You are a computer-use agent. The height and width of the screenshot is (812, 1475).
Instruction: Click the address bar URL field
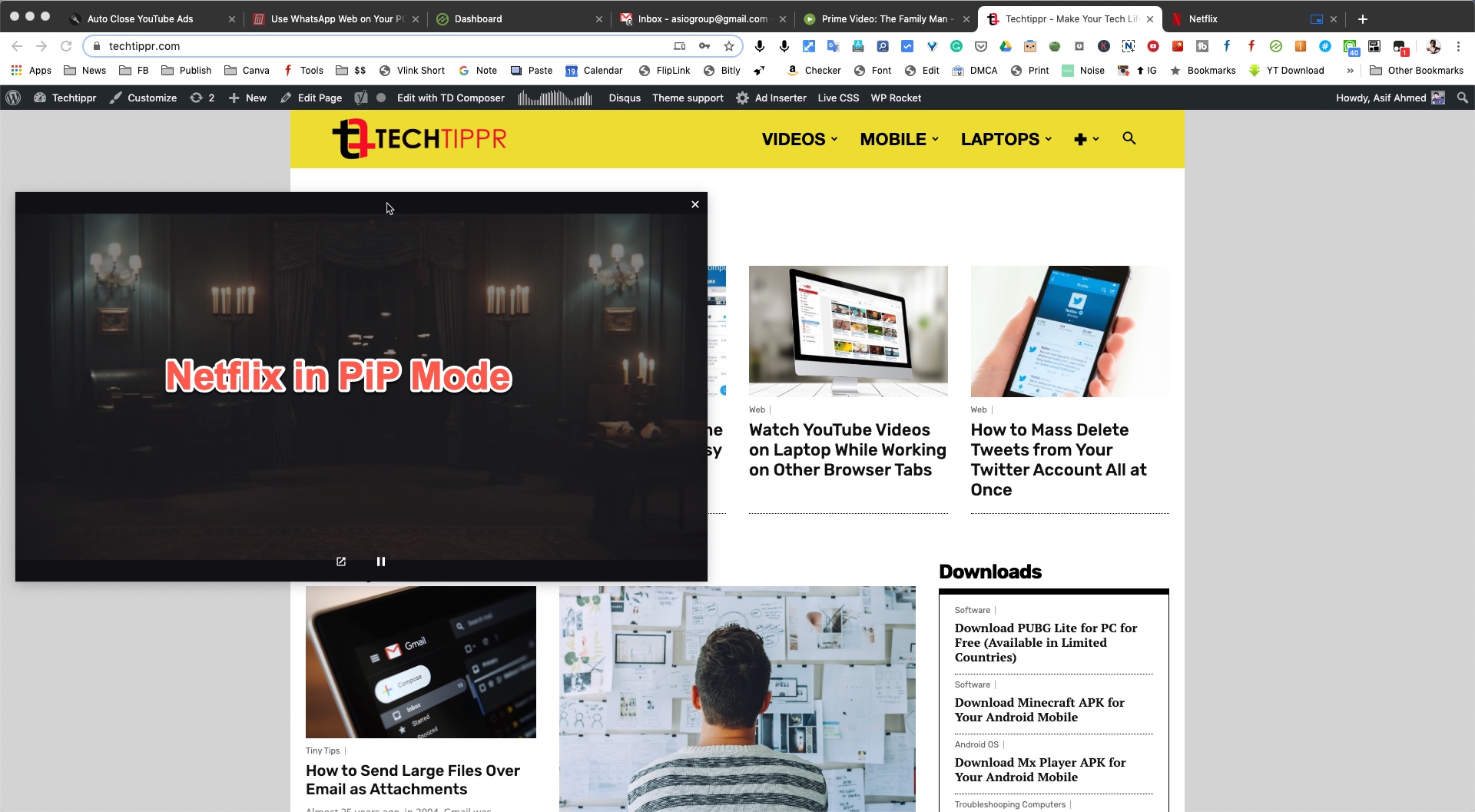[384, 46]
